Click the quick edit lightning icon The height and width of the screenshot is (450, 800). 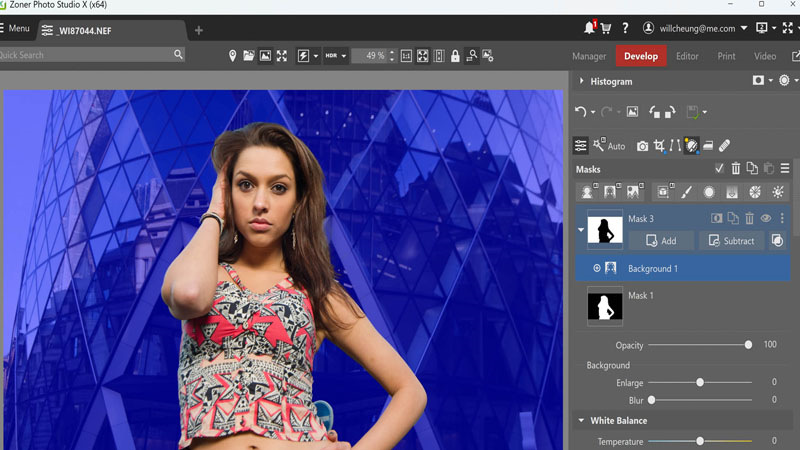(303, 56)
